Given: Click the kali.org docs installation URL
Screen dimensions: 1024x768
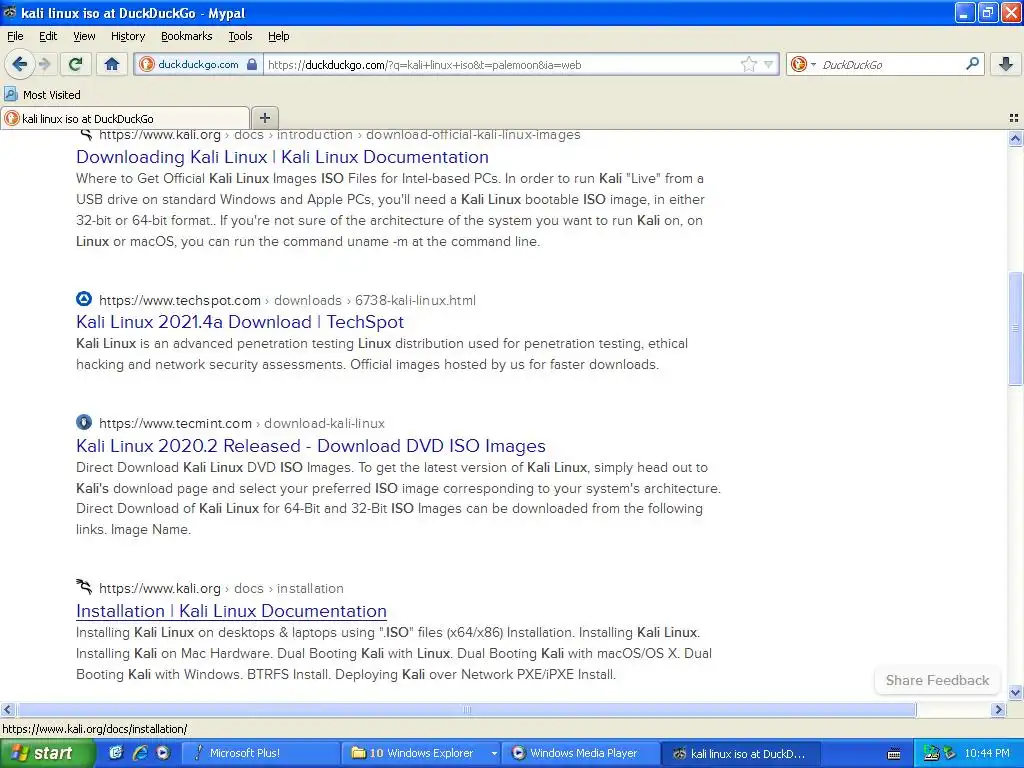Looking at the screenshot, I should (221, 588).
